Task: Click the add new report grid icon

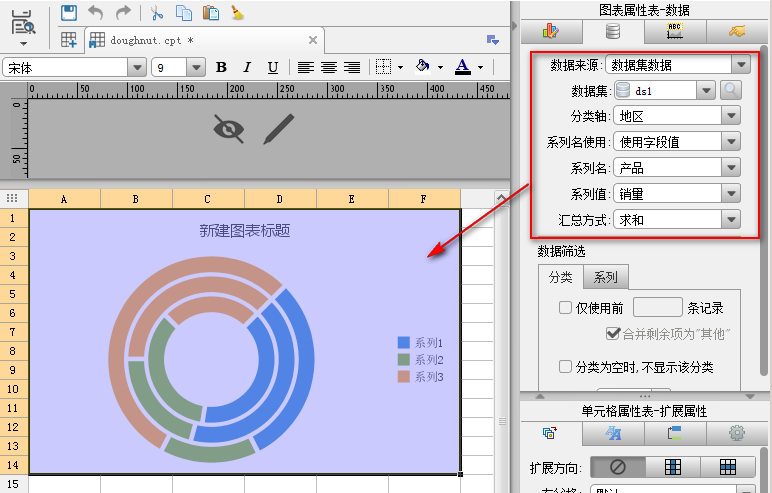Action: 69,40
